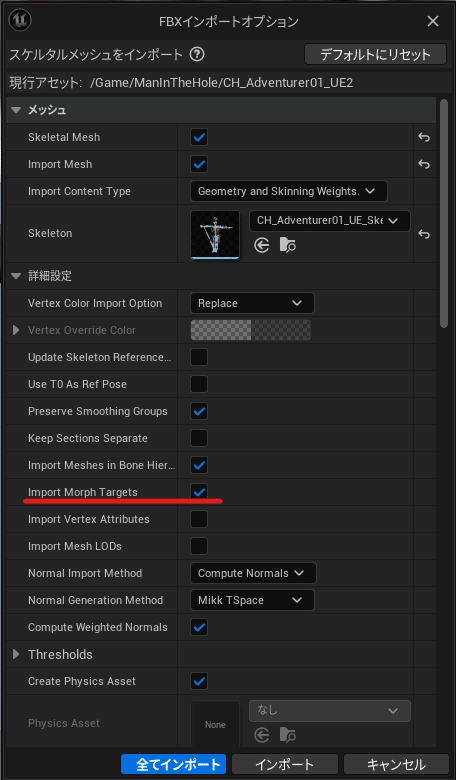The height and width of the screenshot is (780, 456).
Task: Enable Keep Sections Separate checkbox
Action: click(199, 438)
